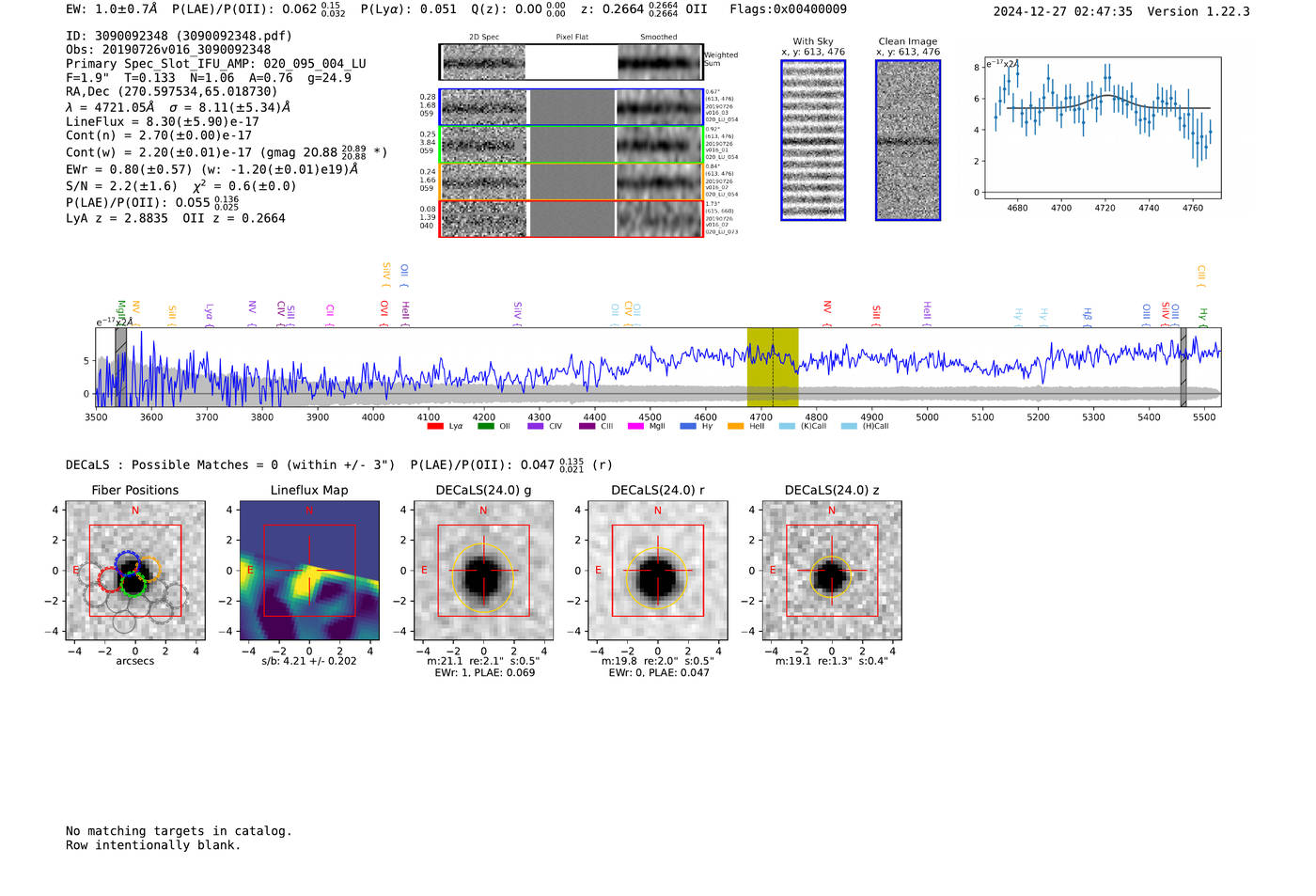This screenshot has height=896, width=1316.
Task: Click the 'Version 1.22.3' text
Action: 1198,11
